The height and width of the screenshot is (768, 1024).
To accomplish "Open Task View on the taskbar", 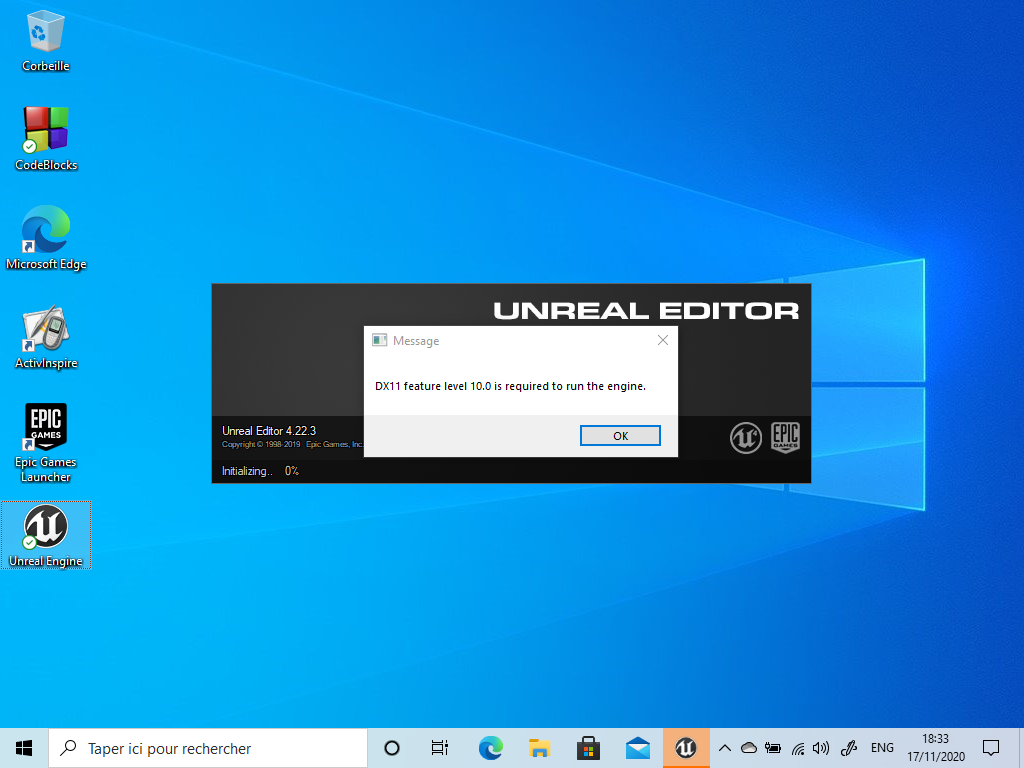I will [440, 748].
